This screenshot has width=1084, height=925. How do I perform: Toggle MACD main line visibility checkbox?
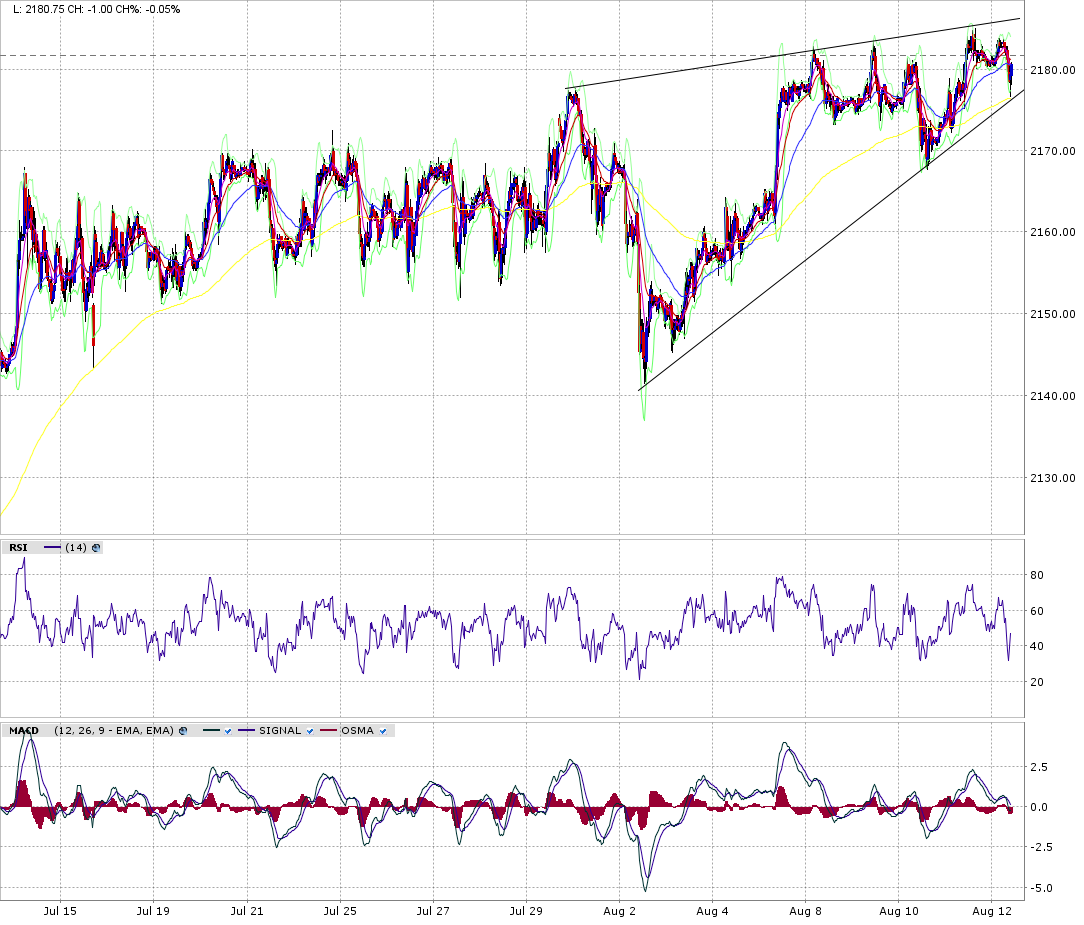[x=228, y=731]
